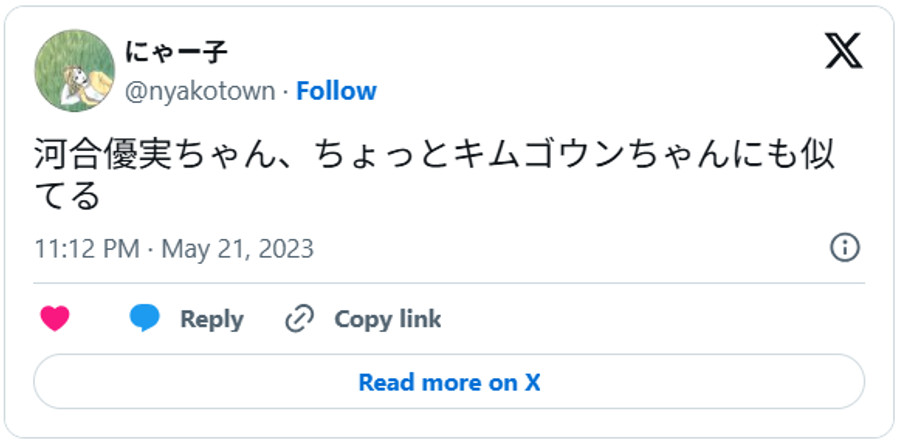Like the tweet with the pink heart
The height and width of the screenshot is (444, 898).
tap(55, 319)
